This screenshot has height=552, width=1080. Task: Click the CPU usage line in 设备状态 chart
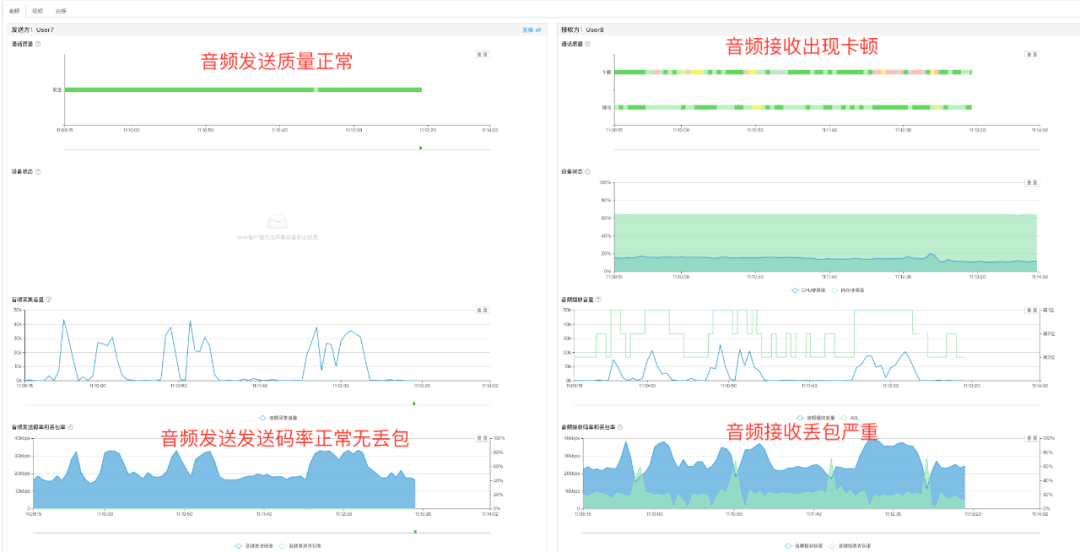[825, 258]
